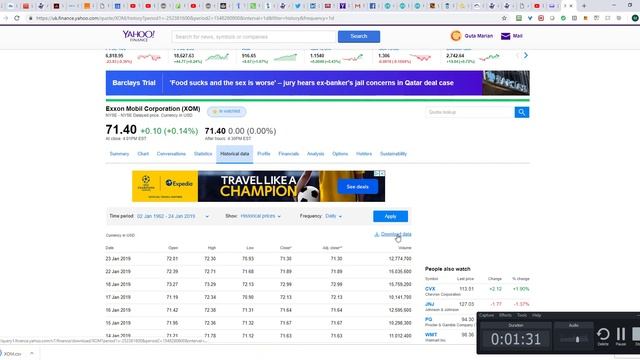Click the 23 Jan 2019 date cell
Screen dimensions: 640x360
tap(118, 259)
